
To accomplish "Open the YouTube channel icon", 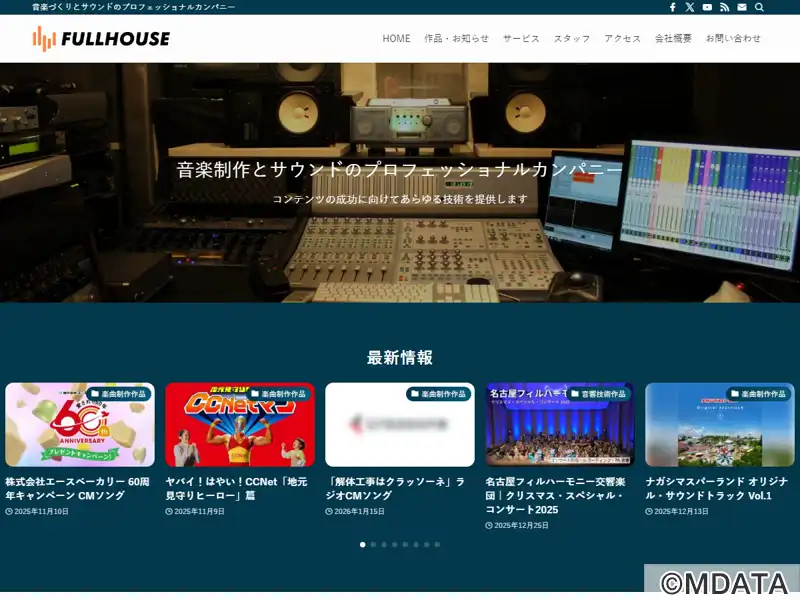I will [x=707, y=7].
